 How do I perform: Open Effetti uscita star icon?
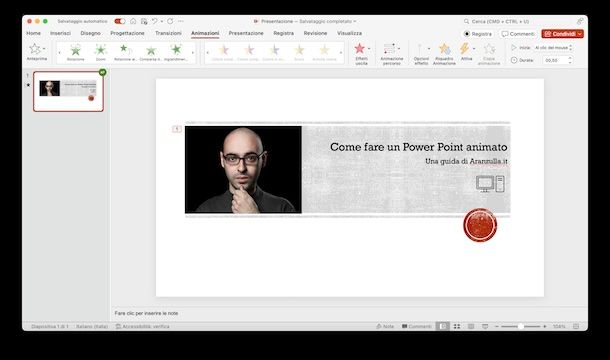[x=360, y=49]
